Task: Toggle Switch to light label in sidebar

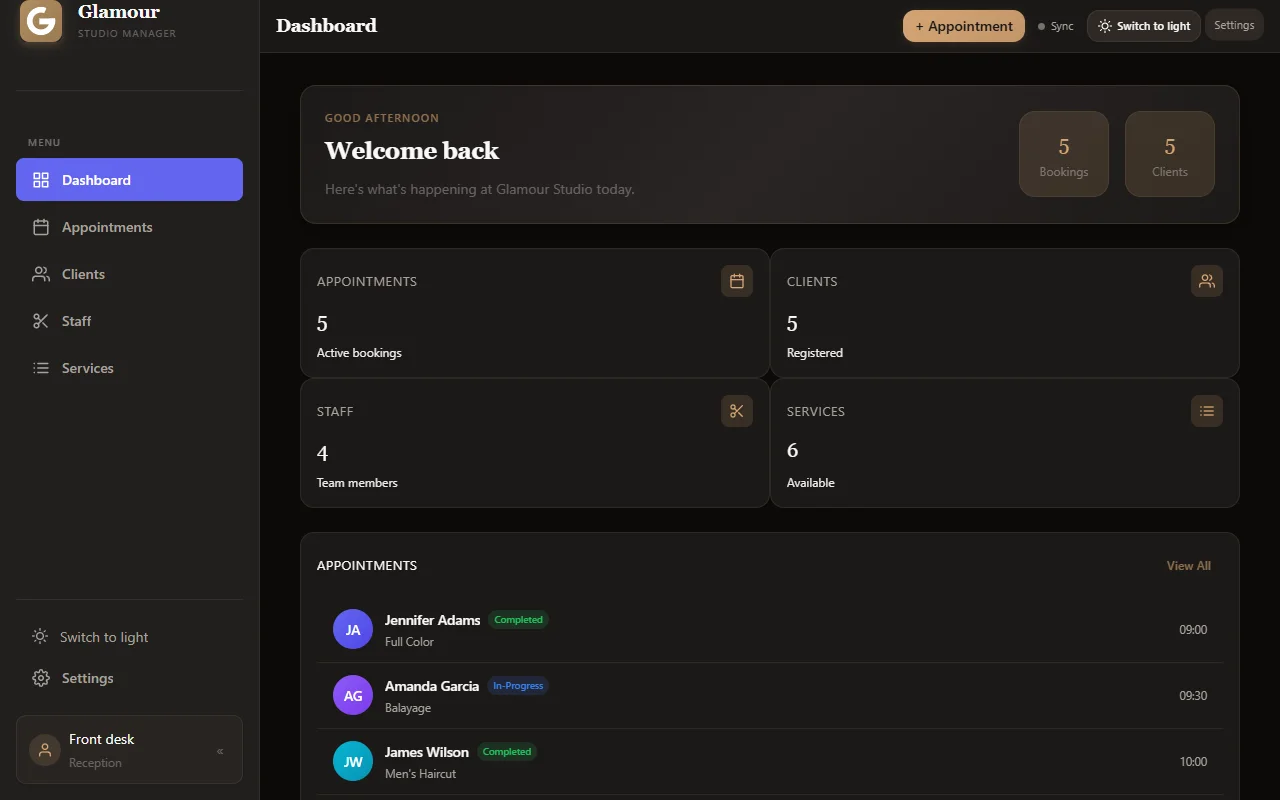Action: [x=104, y=637]
